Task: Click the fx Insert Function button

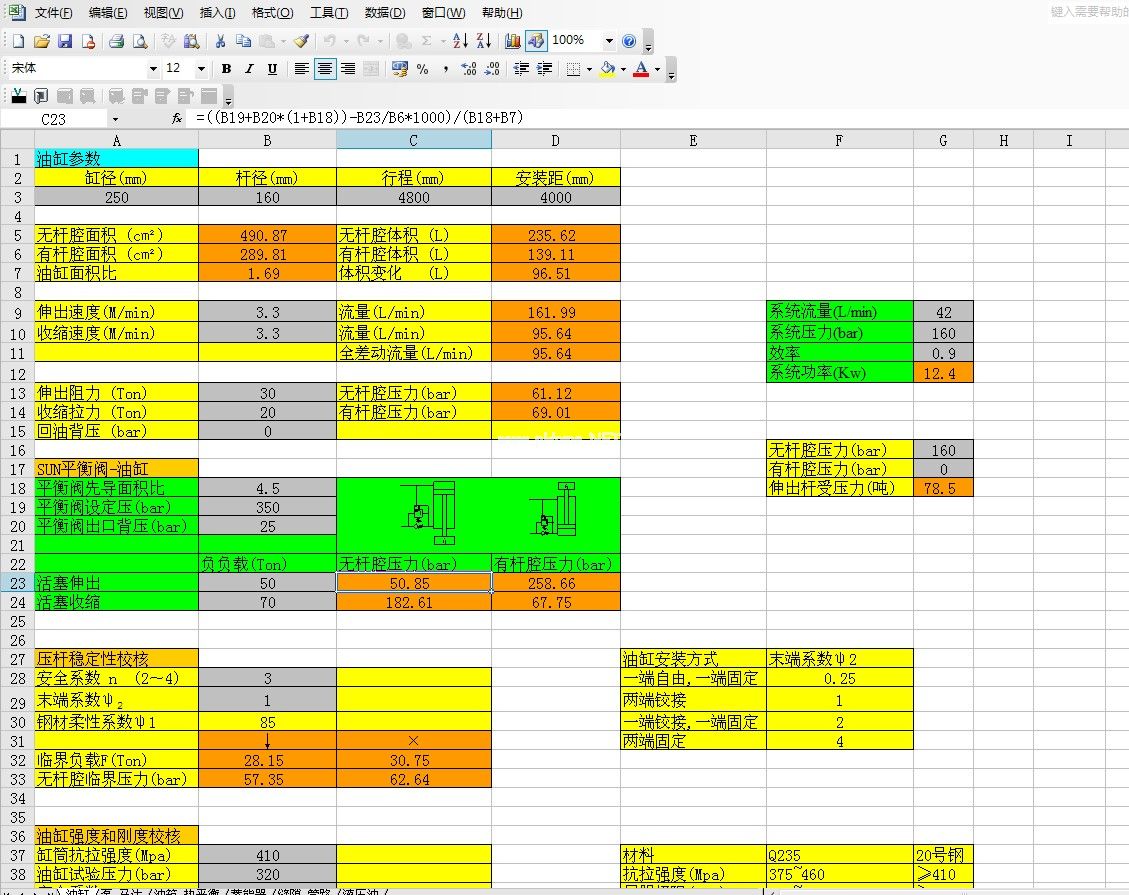Action: point(177,119)
